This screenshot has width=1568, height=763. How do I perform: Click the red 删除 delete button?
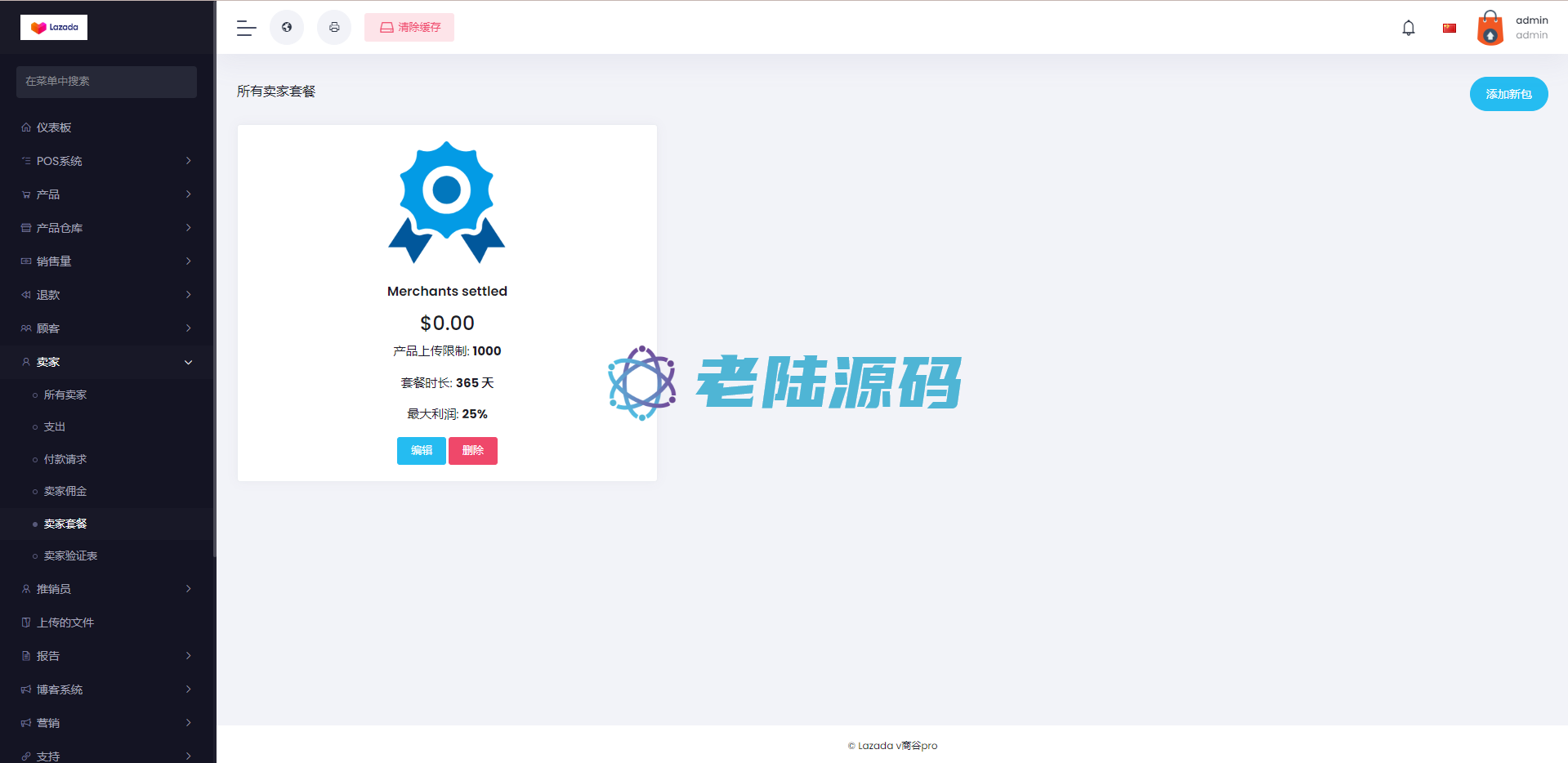[x=473, y=451]
